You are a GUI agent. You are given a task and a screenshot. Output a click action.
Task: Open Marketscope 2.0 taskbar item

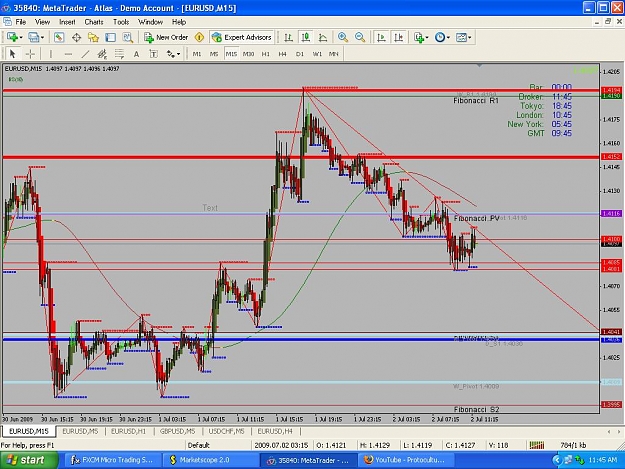tap(210, 460)
